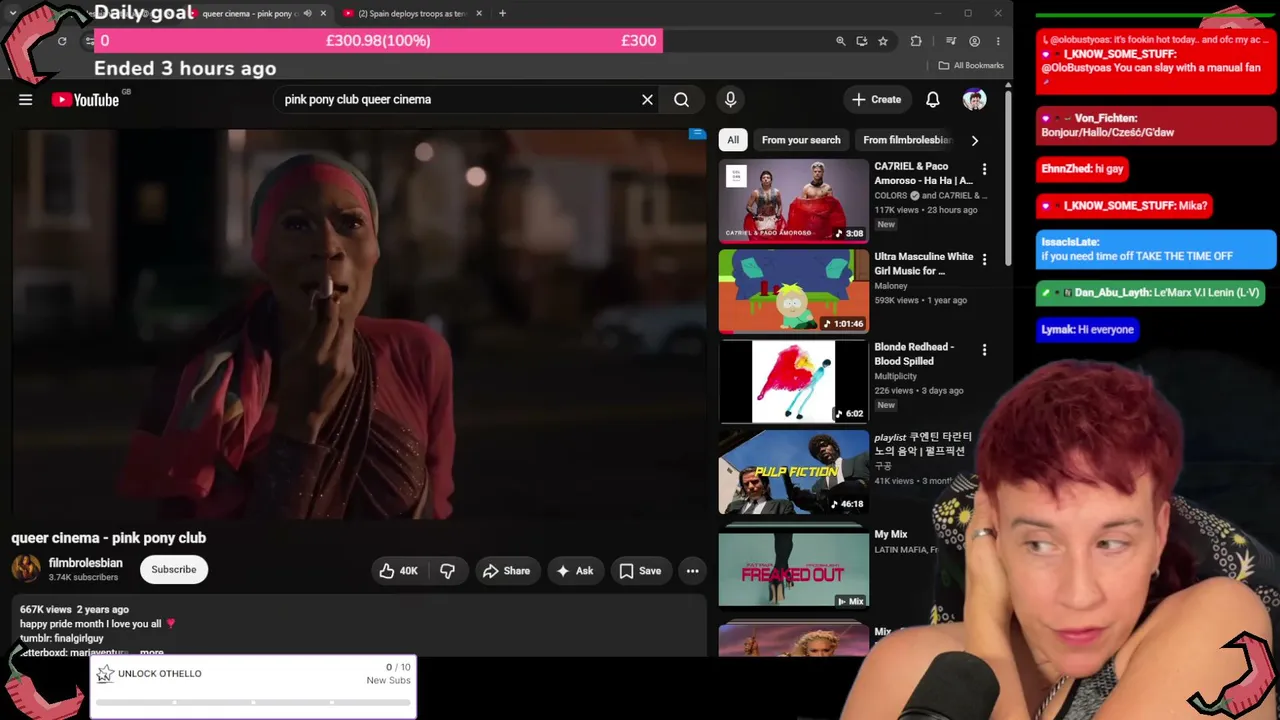The image size is (1280, 720).
Task: Open a new browser tab
Action: (x=502, y=13)
